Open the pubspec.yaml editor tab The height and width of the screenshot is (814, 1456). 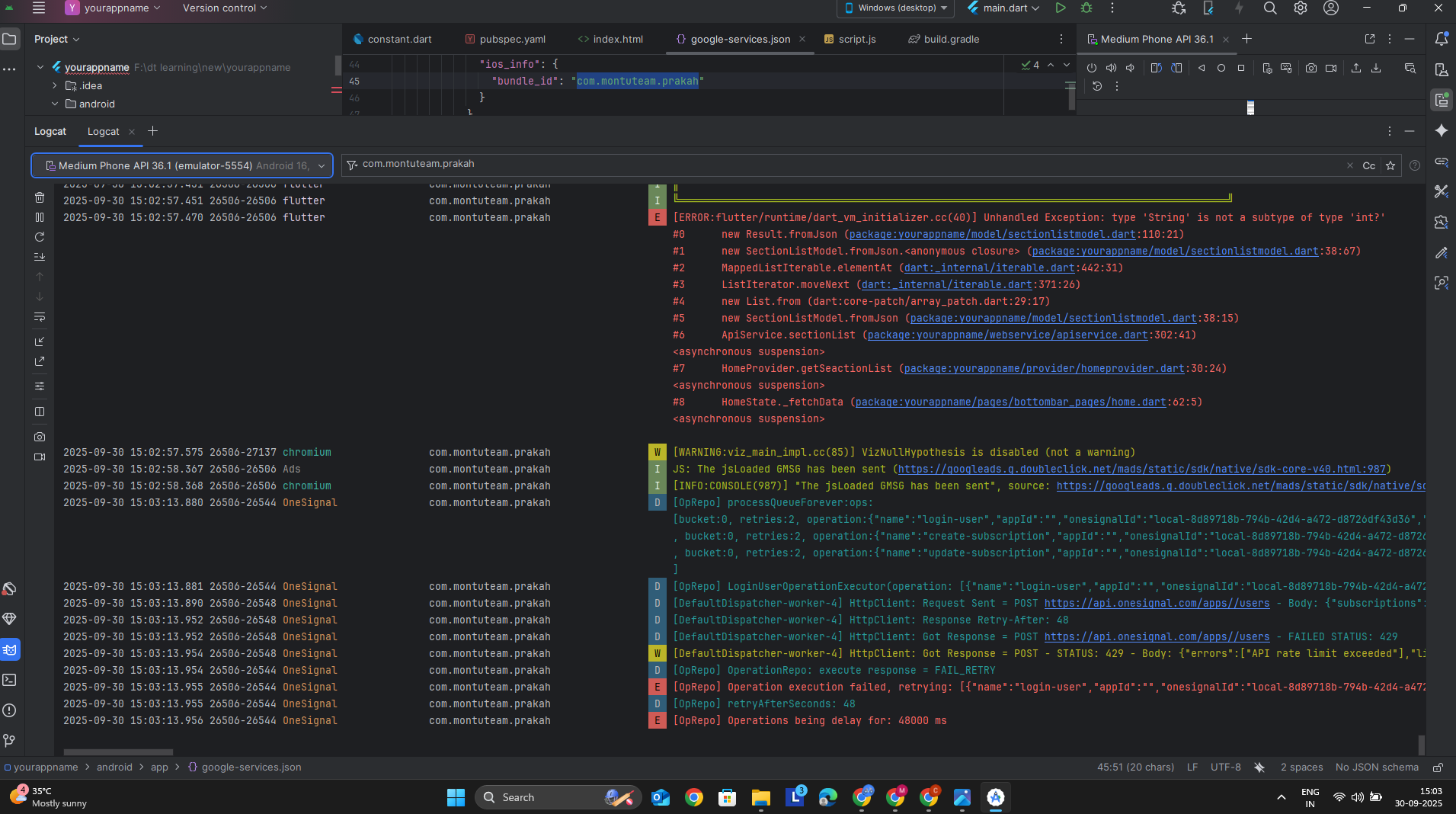tap(512, 39)
